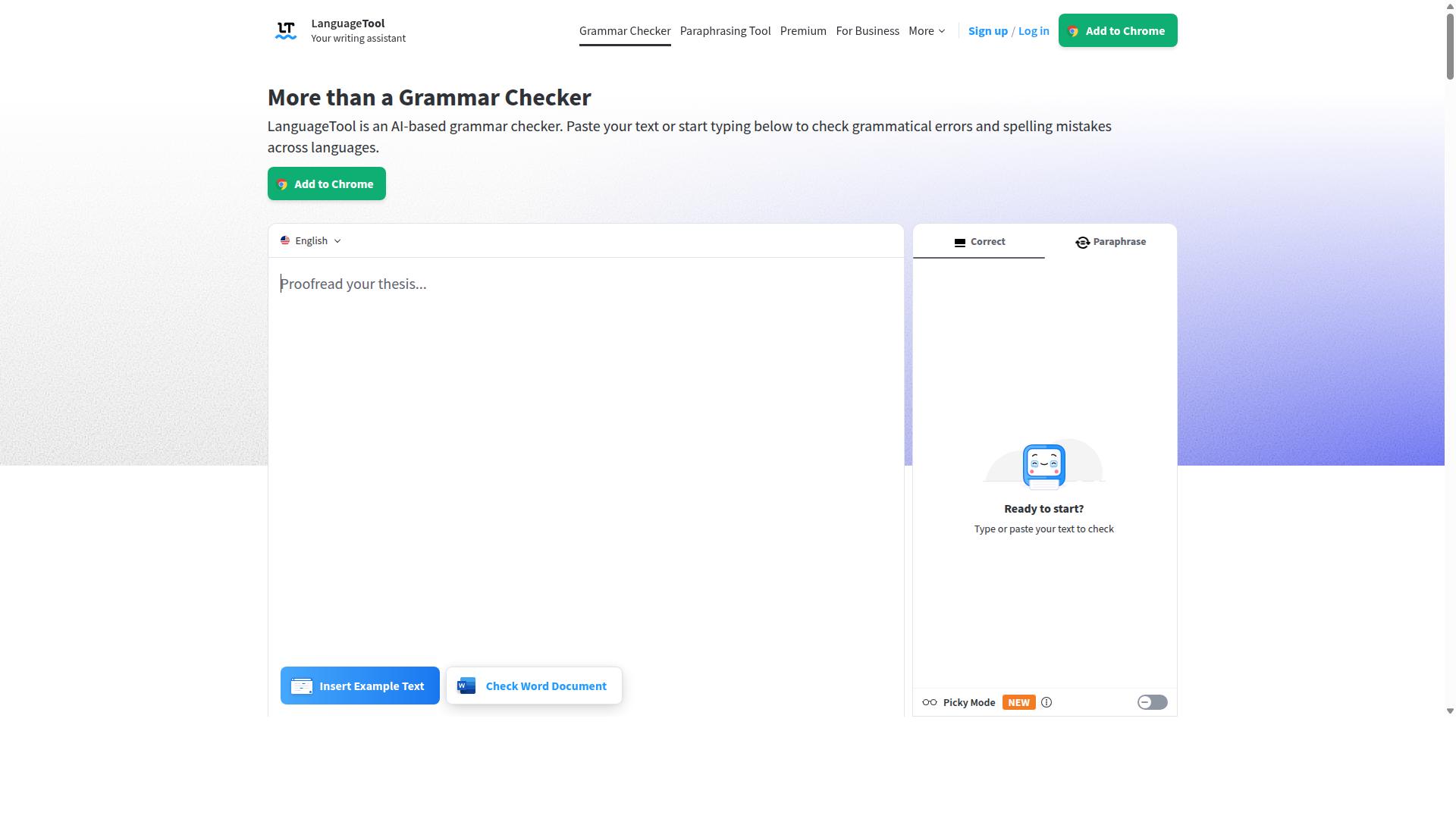Open the English language dropdown
Image resolution: width=1456 pixels, height=819 pixels.
311,240
